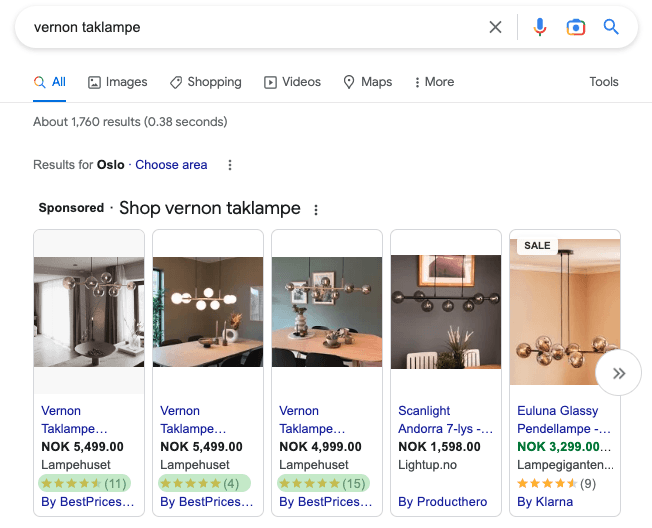Click the star rating showing (4) reviews

(204, 484)
